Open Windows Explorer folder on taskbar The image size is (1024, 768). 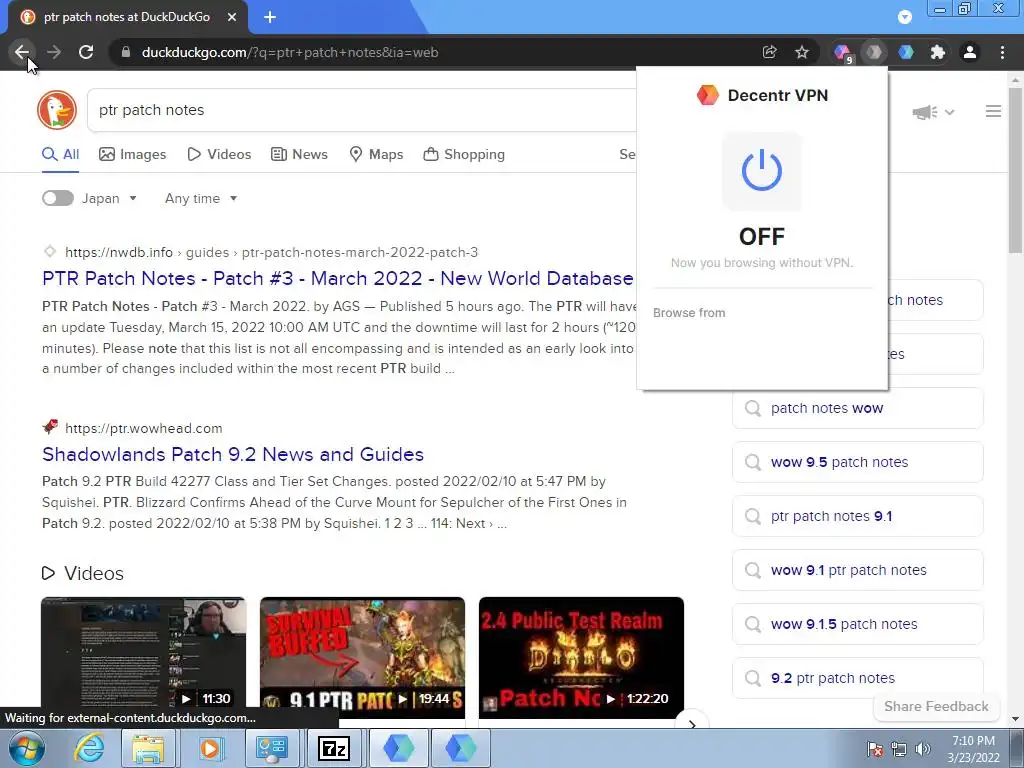pos(148,748)
